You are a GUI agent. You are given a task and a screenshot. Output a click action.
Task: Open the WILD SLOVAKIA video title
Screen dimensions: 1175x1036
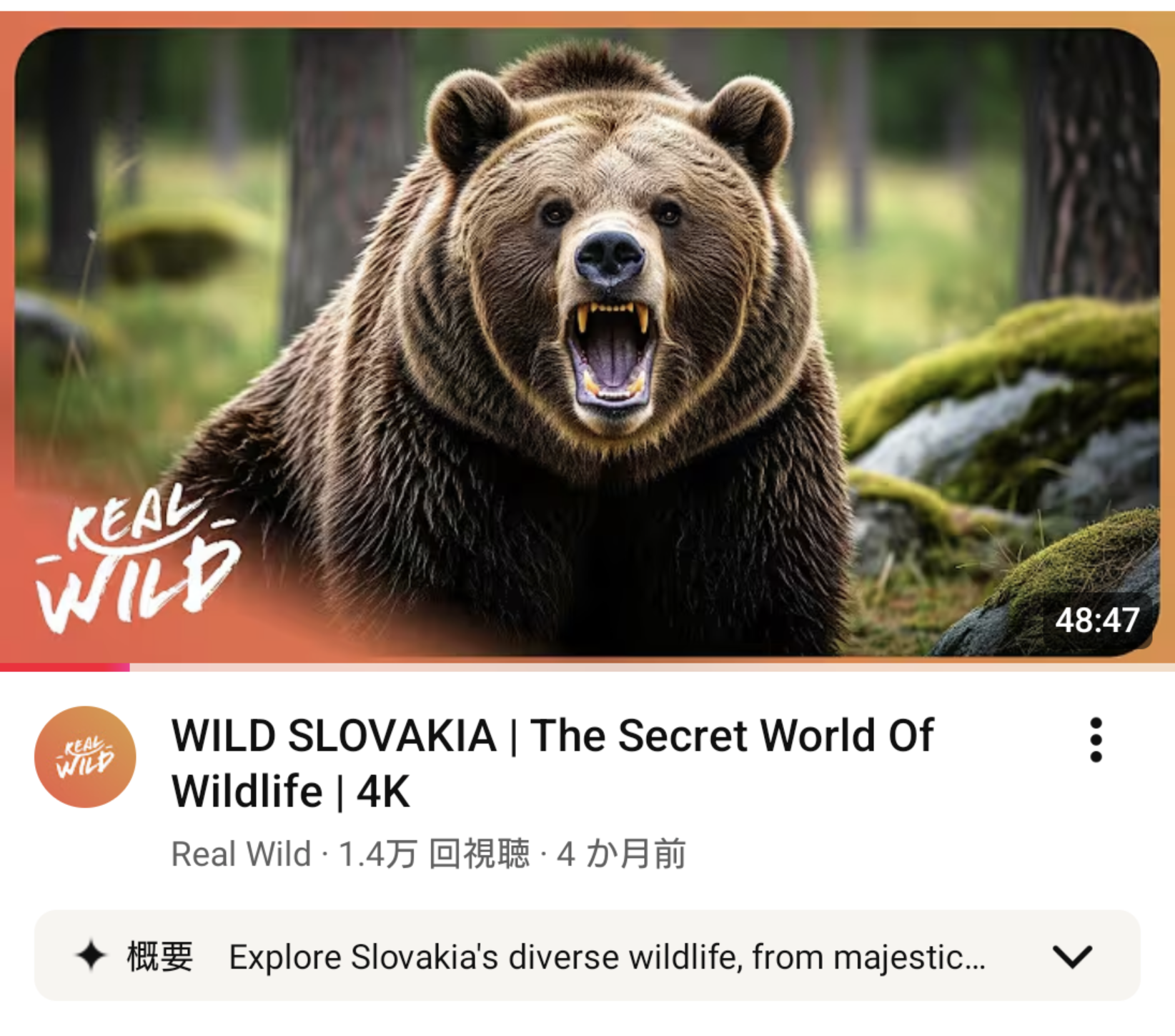(x=552, y=763)
